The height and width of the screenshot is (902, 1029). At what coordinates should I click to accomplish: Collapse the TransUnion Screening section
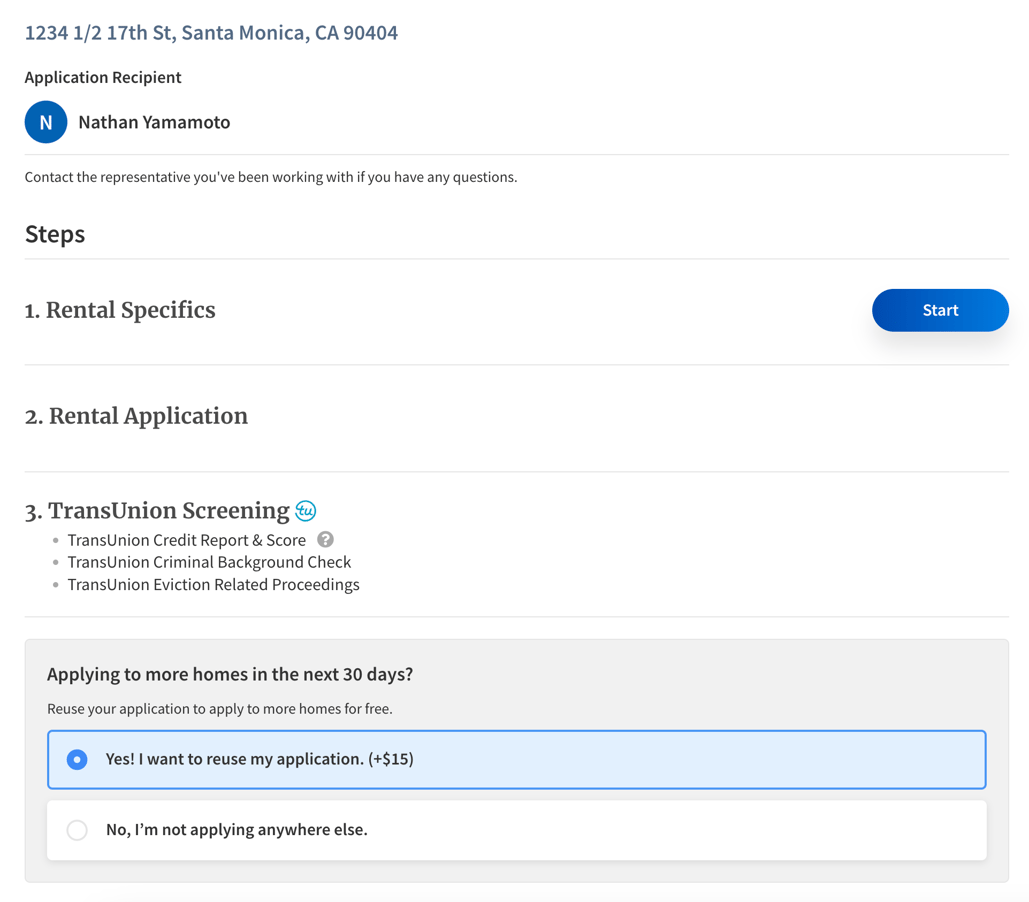(166, 510)
